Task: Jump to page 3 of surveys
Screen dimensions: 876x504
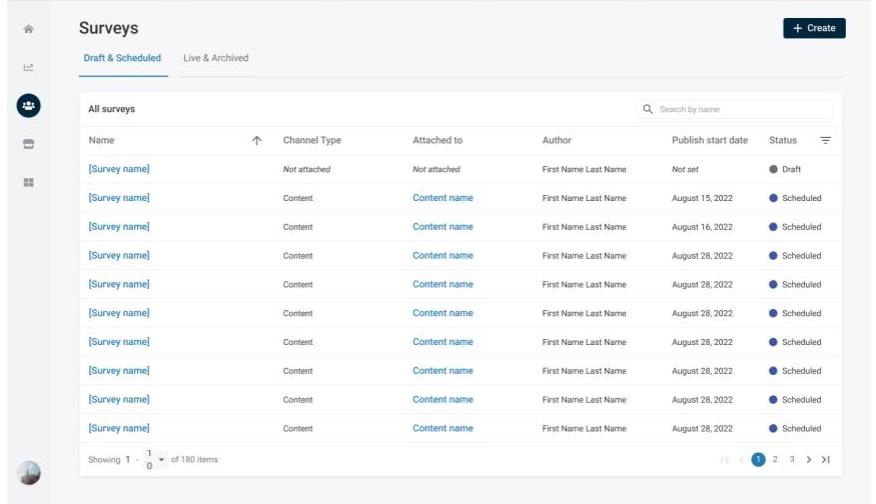Action: click(x=792, y=460)
